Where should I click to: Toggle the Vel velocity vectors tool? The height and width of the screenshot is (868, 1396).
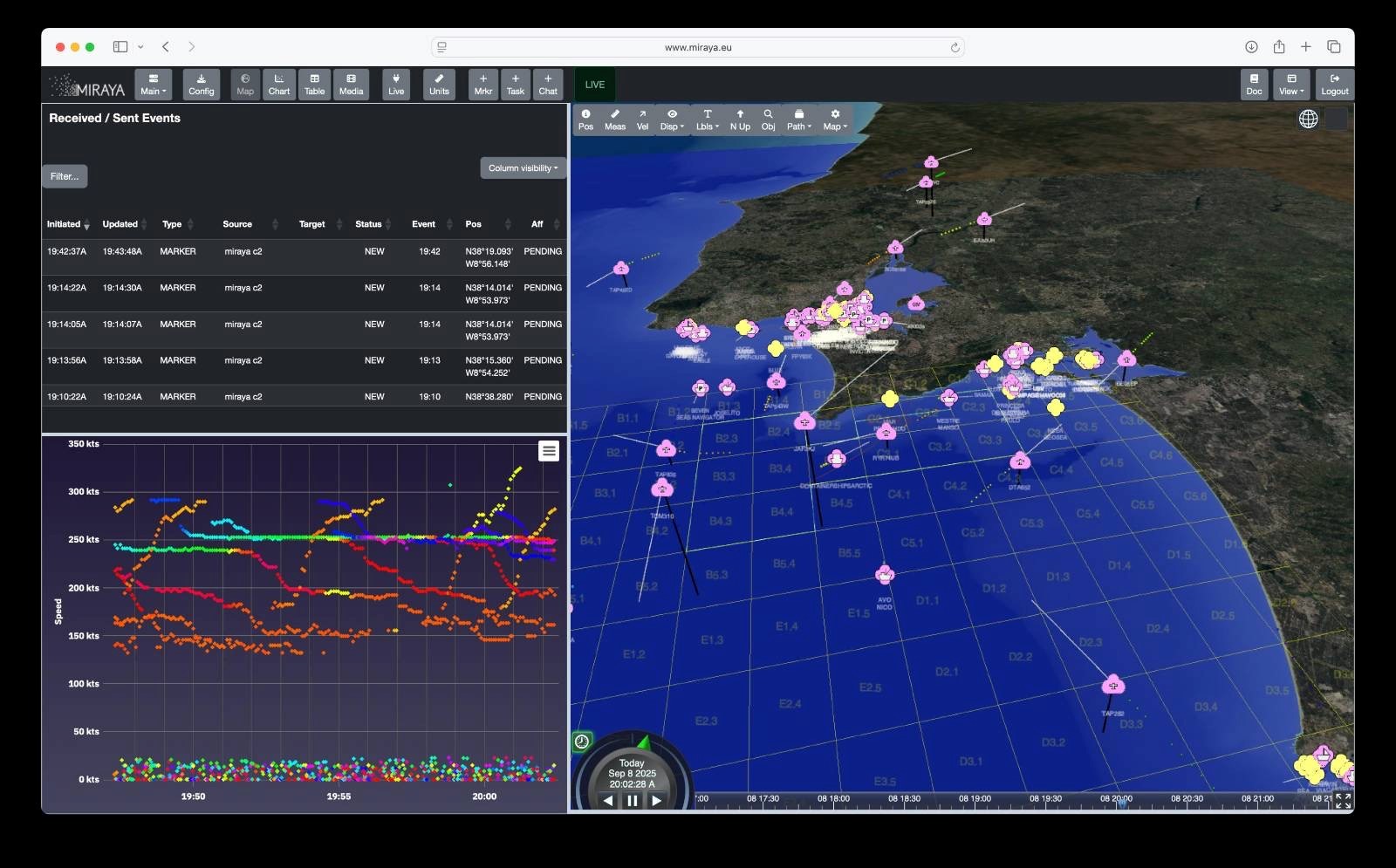(x=642, y=120)
